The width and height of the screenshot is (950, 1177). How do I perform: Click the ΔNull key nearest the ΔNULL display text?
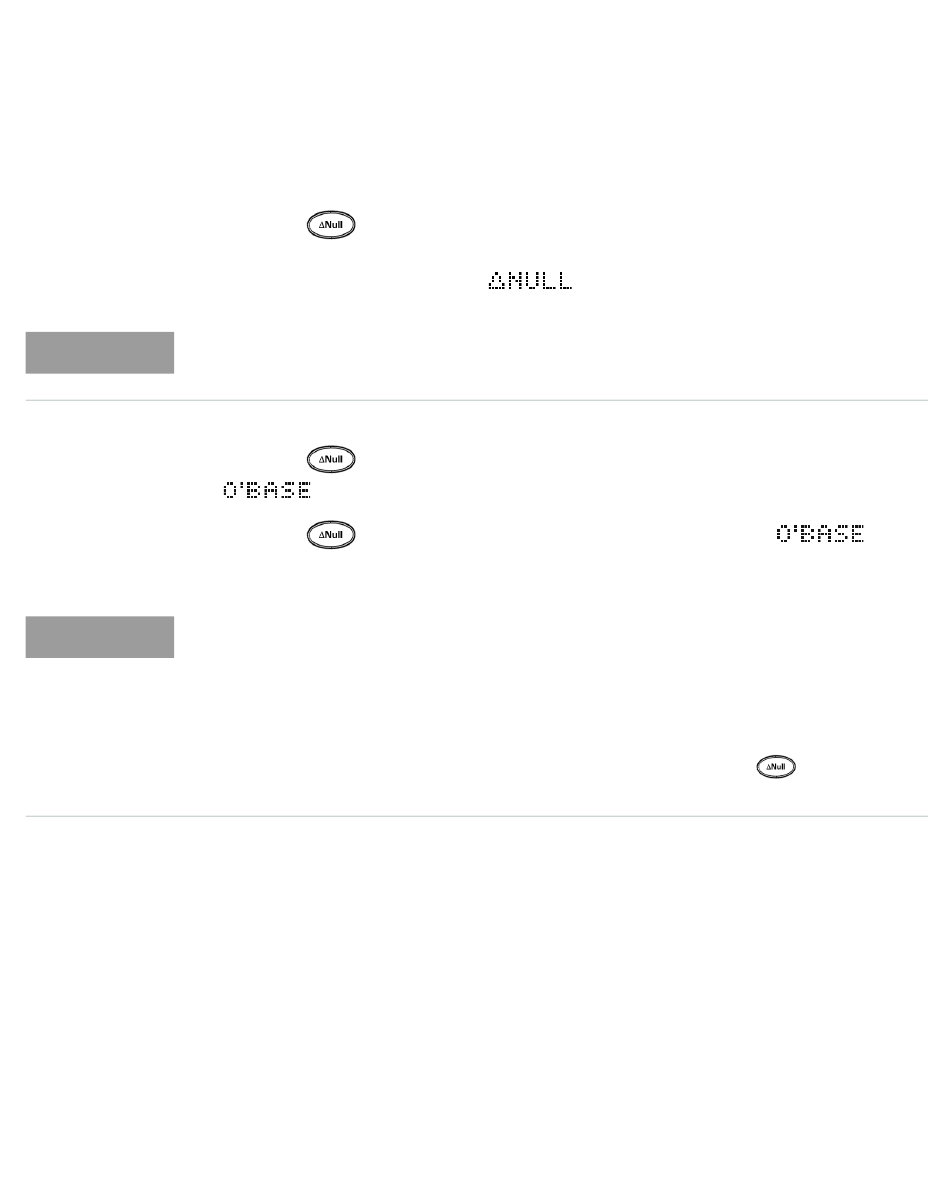(331, 225)
